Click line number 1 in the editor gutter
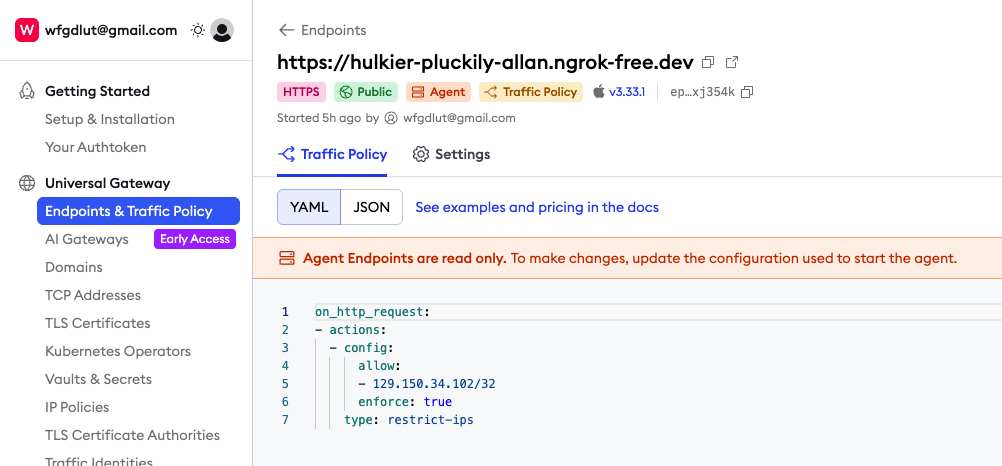 coord(285,312)
